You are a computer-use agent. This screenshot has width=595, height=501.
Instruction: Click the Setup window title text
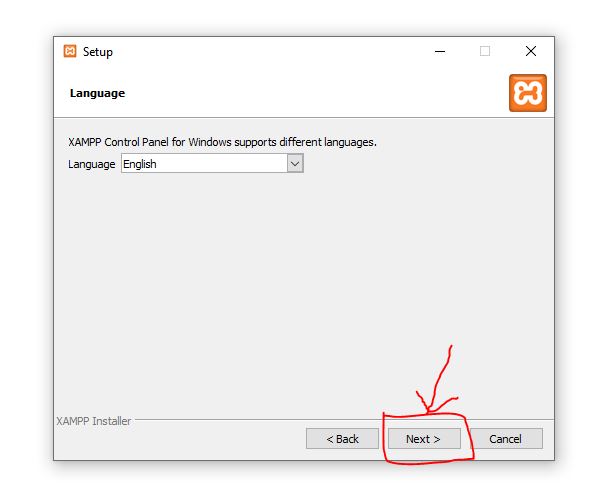point(98,52)
